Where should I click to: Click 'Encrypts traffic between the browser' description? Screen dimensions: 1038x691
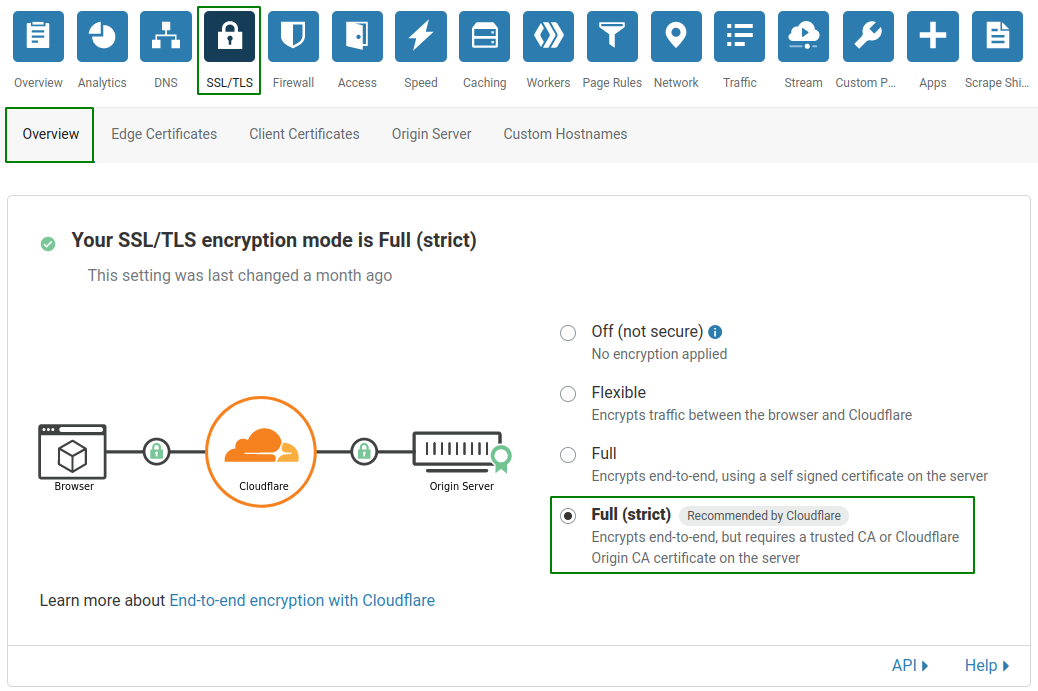tap(751, 415)
